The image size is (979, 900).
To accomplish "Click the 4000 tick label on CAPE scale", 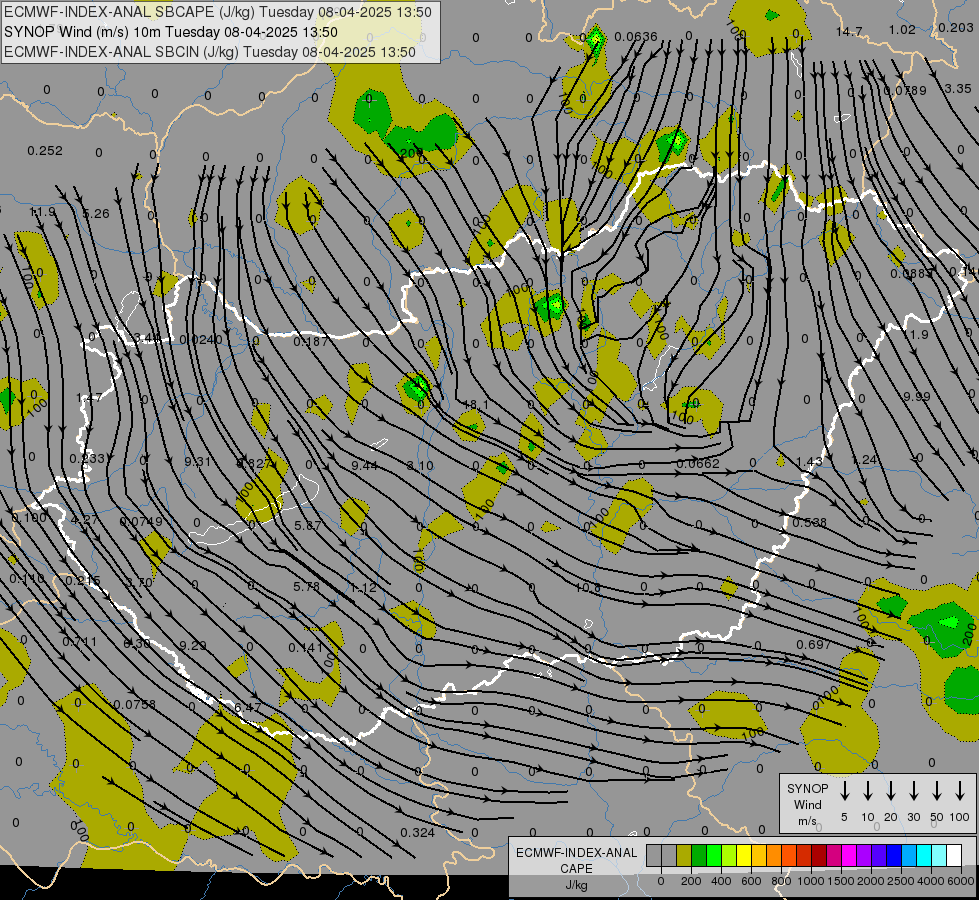I will tap(931, 881).
